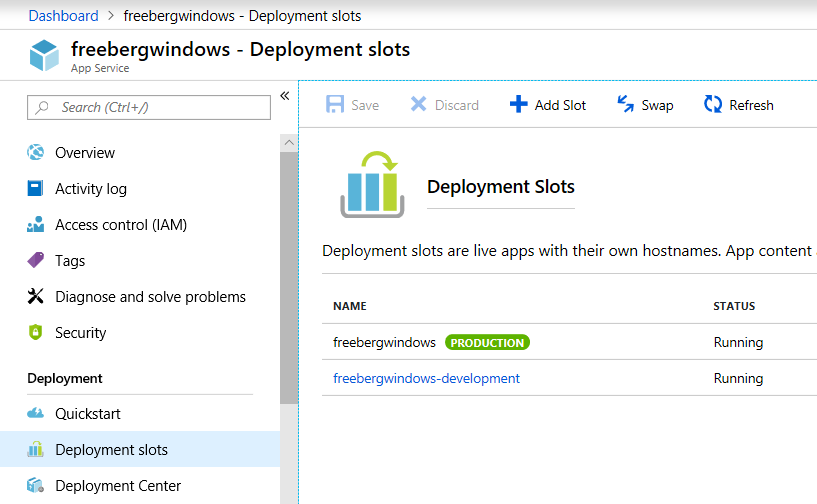Click the Deployment section heading
This screenshot has width=817, height=504.
65,378
